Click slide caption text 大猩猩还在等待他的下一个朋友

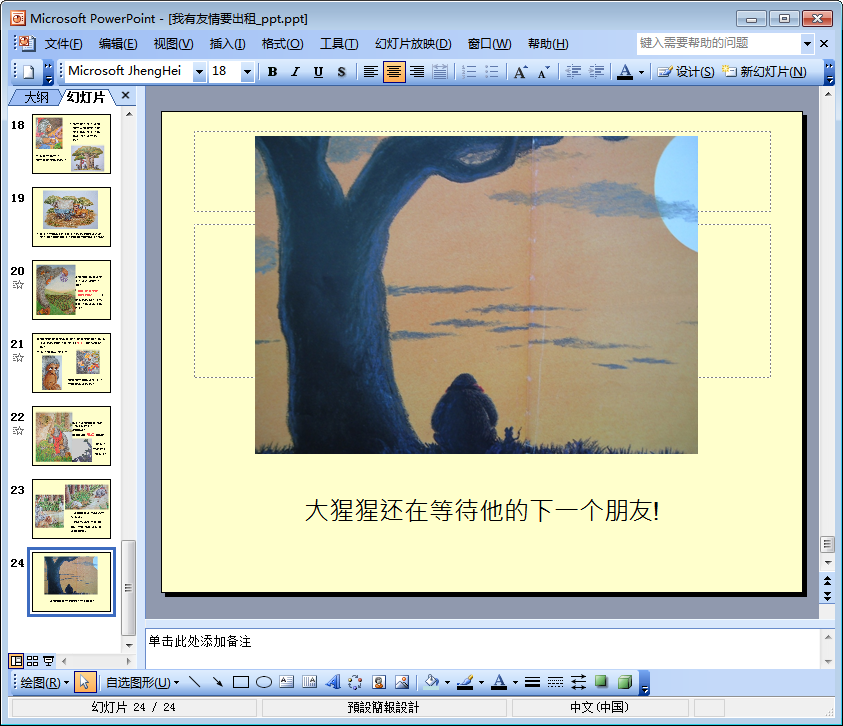(x=481, y=510)
